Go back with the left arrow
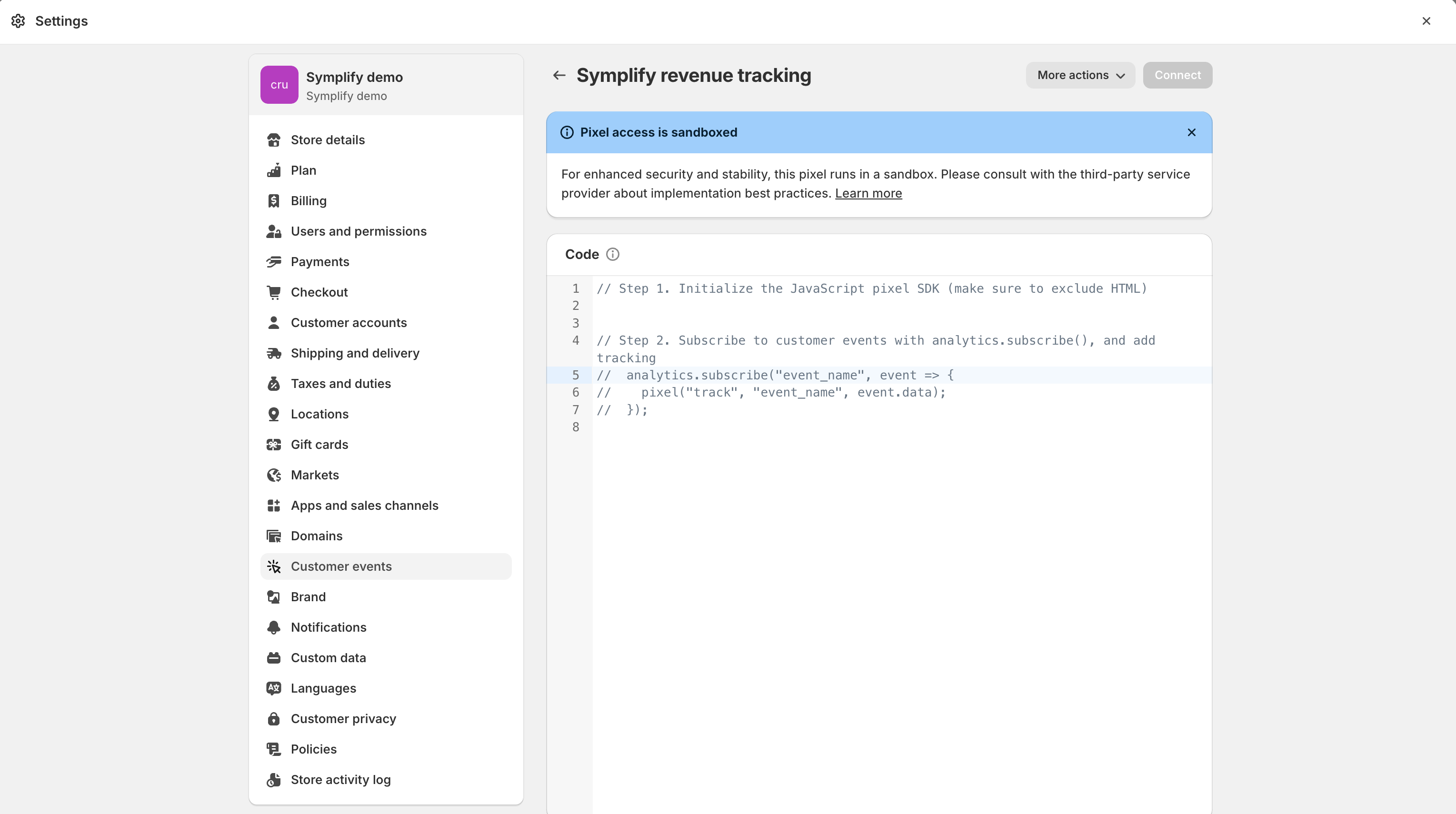1456x814 pixels. pos(559,75)
